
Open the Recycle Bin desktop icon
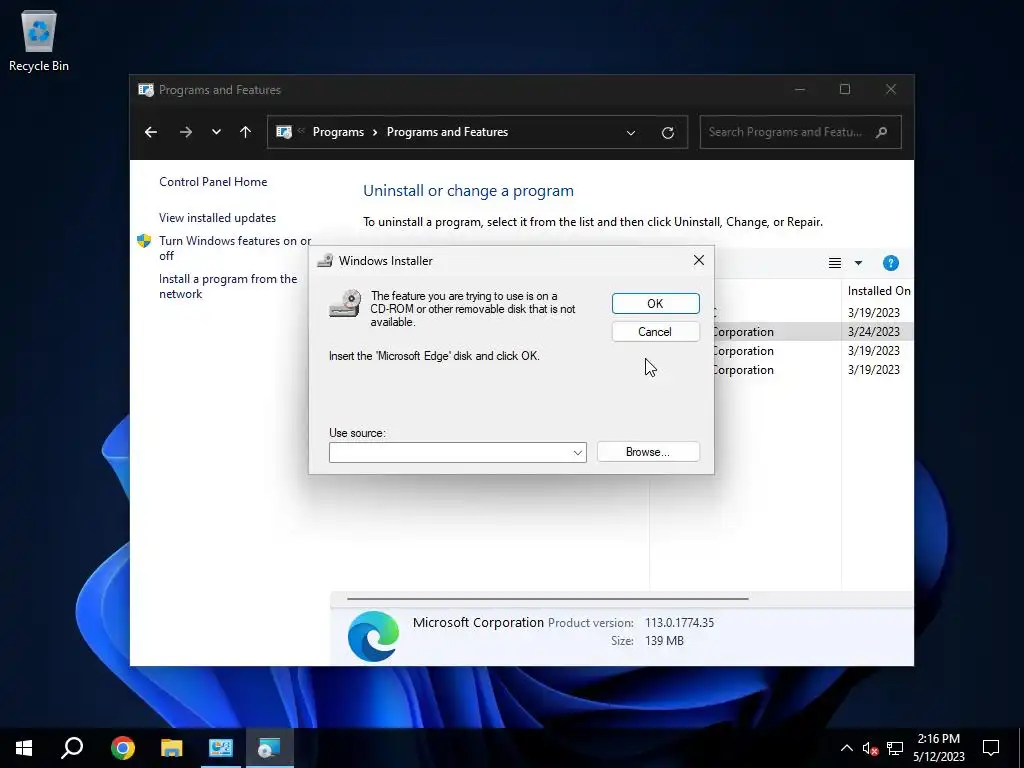(39, 41)
